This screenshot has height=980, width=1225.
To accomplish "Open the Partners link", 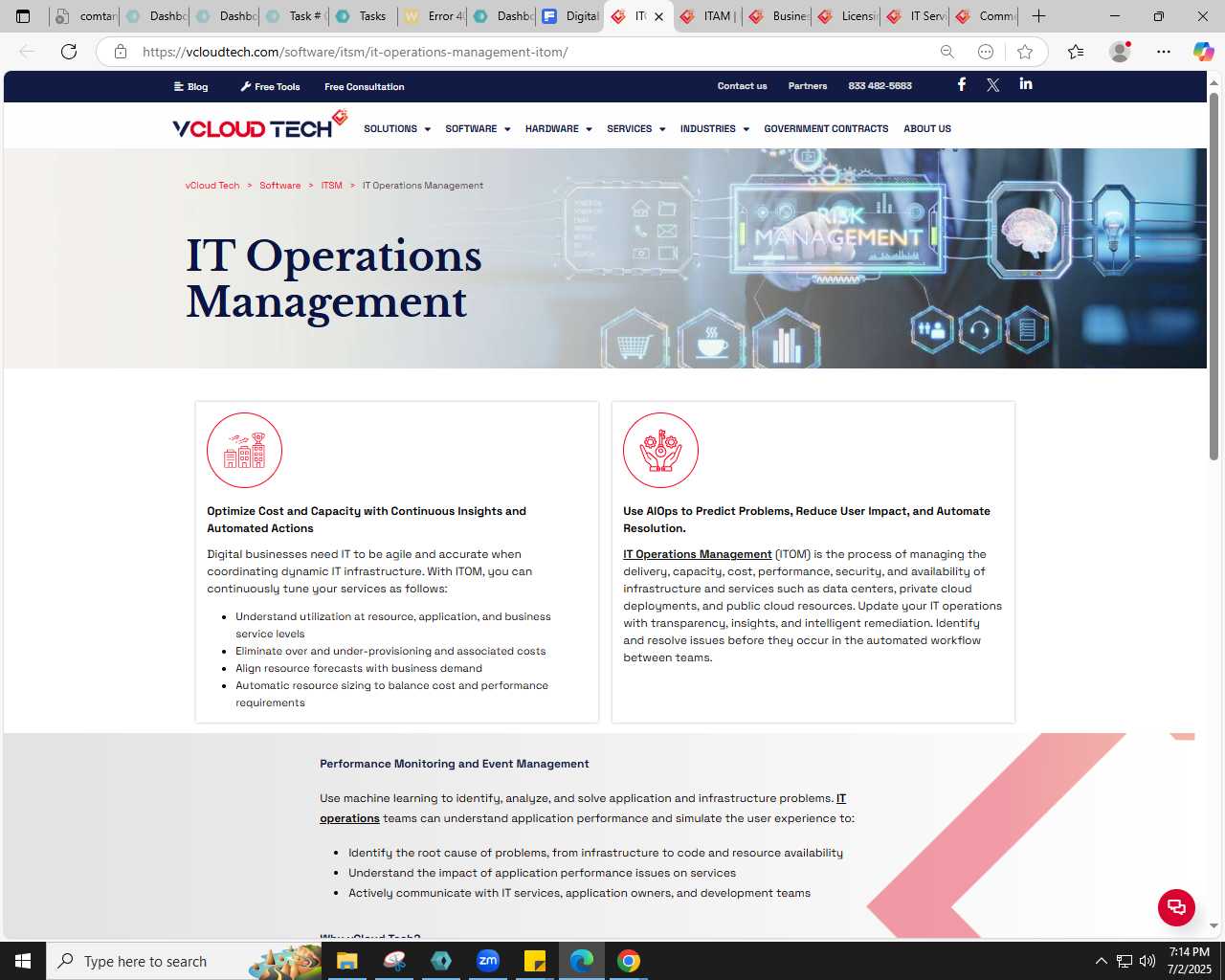I will pyautogui.click(x=808, y=86).
